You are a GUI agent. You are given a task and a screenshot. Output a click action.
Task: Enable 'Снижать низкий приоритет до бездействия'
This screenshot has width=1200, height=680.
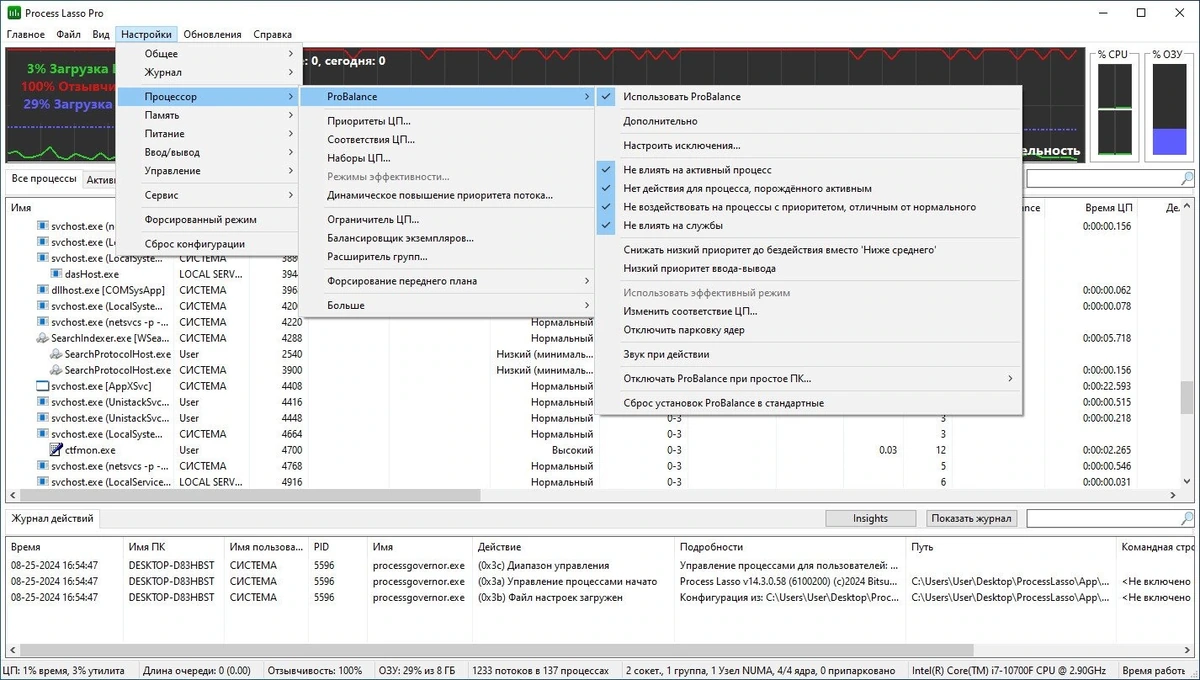tap(808, 250)
